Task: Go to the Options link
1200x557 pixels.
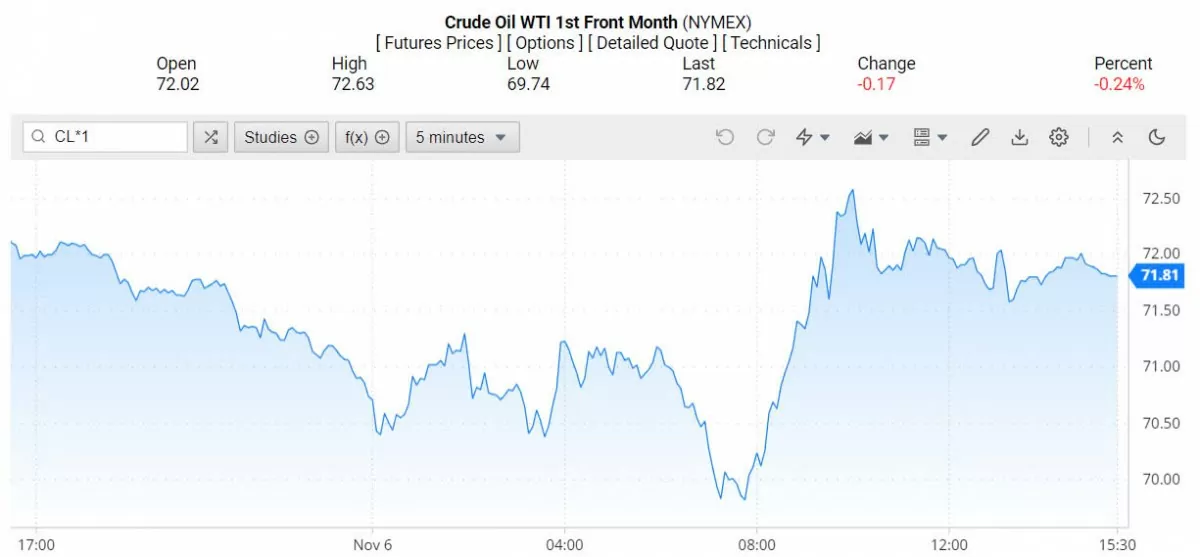Action: point(545,43)
